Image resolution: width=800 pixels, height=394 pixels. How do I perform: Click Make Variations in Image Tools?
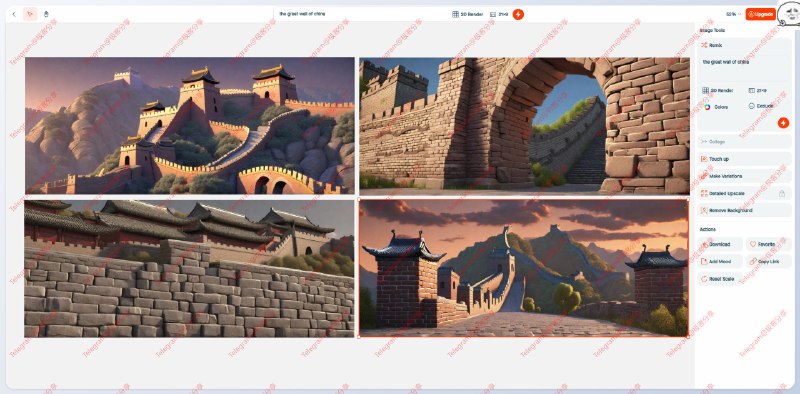point(744,176)
